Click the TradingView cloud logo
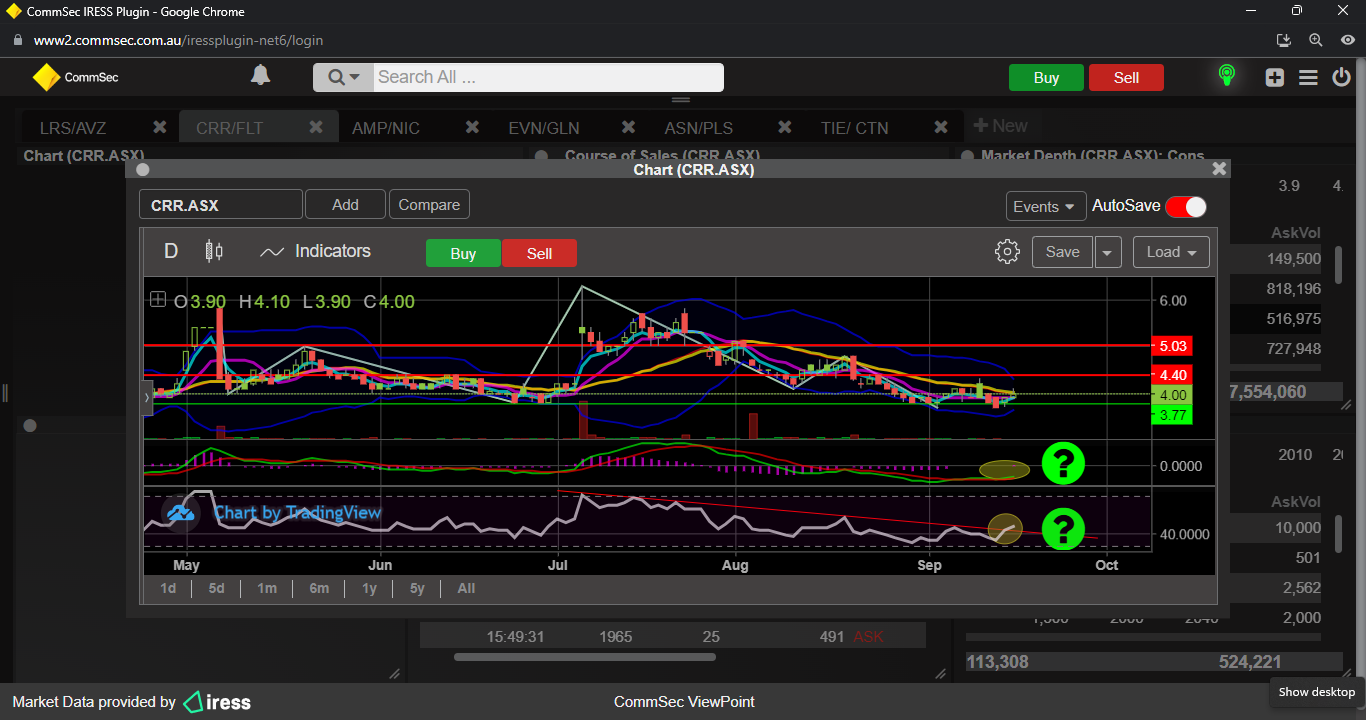The image size is (1366, 720). pyautogui.click(x=180, y=513)
